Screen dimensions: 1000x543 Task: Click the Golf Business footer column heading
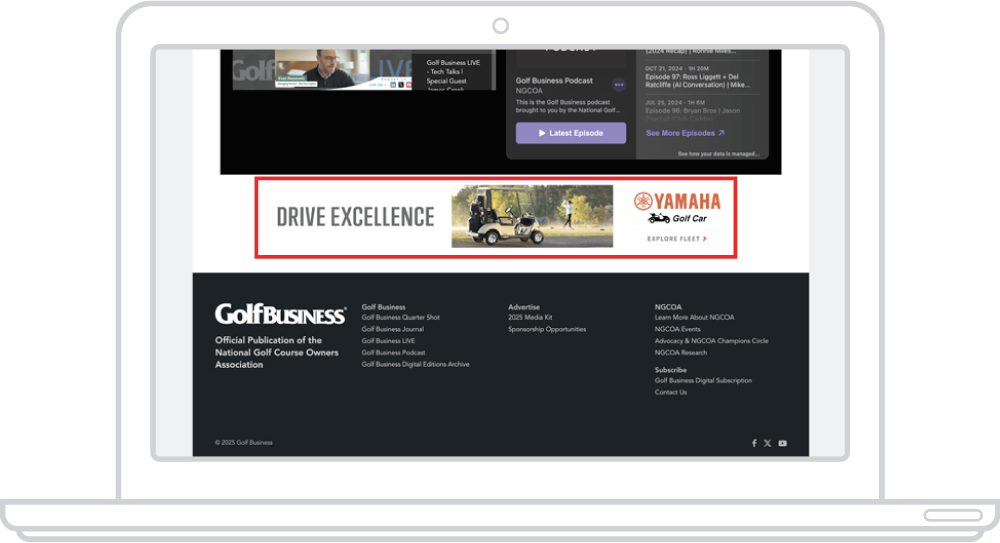383,307
